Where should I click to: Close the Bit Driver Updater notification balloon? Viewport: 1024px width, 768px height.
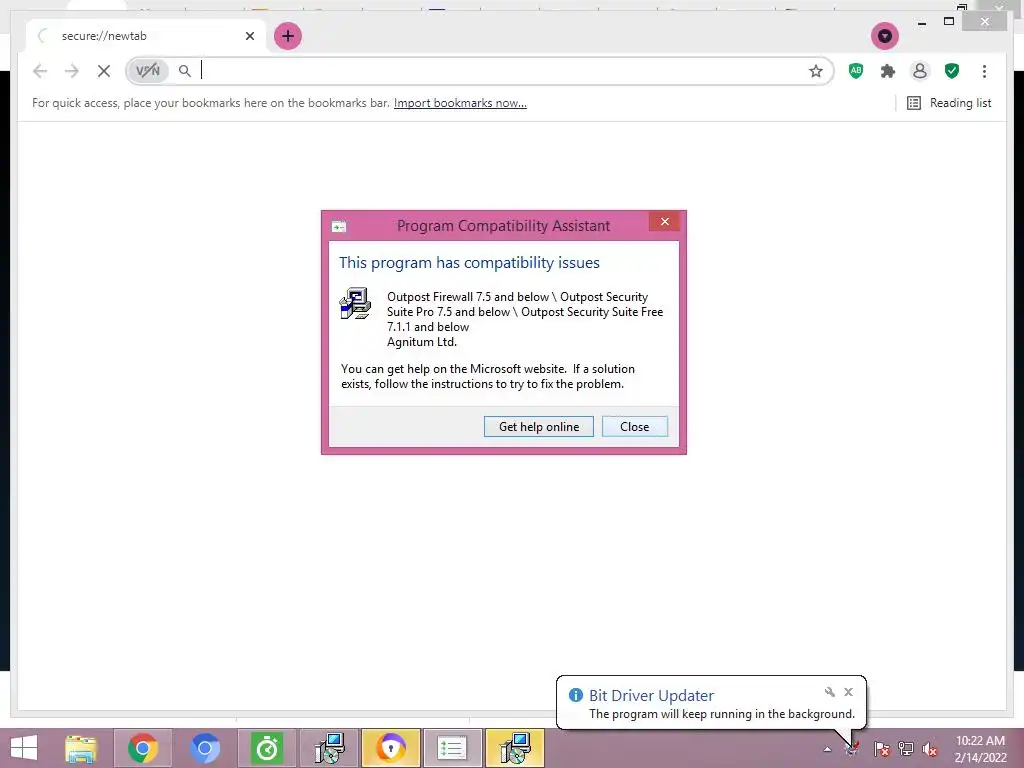coord(848,692)
